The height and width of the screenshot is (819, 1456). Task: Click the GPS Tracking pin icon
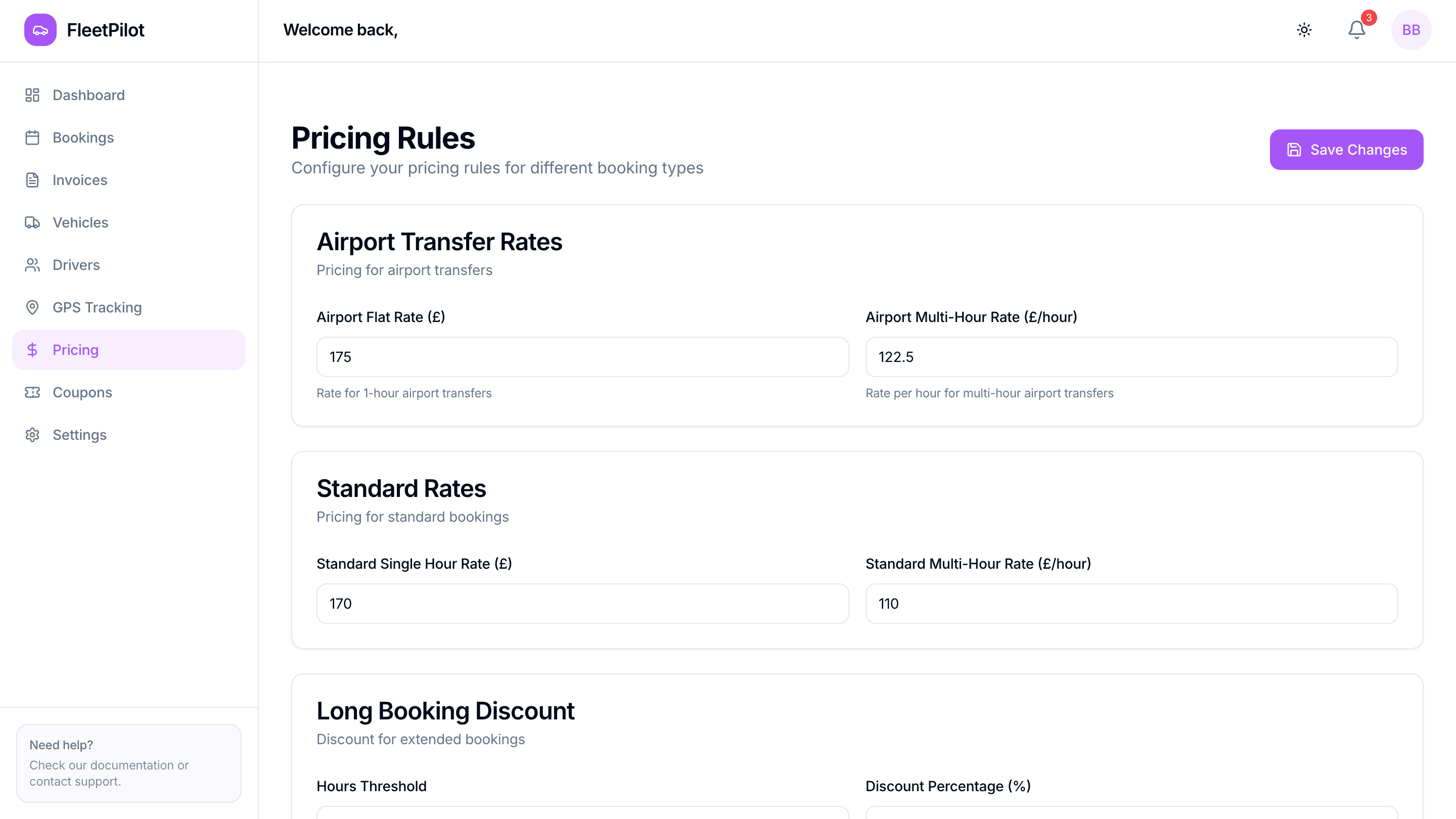(32, 307)
